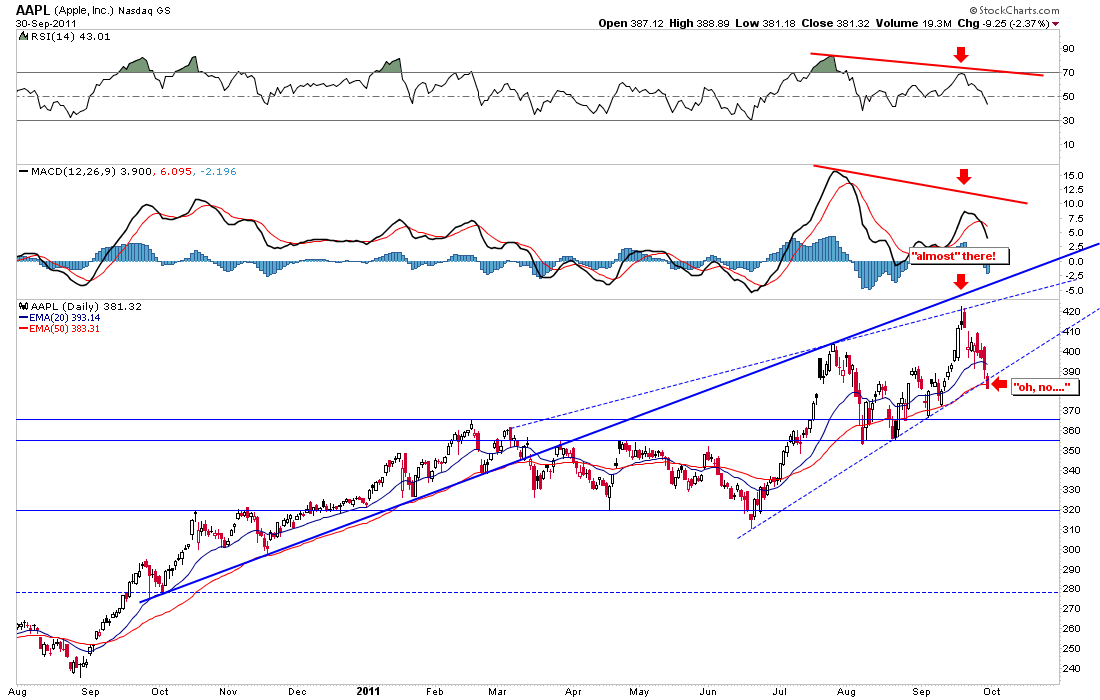
Task: Click the 240 price axis label
Action: (1071, 669)
